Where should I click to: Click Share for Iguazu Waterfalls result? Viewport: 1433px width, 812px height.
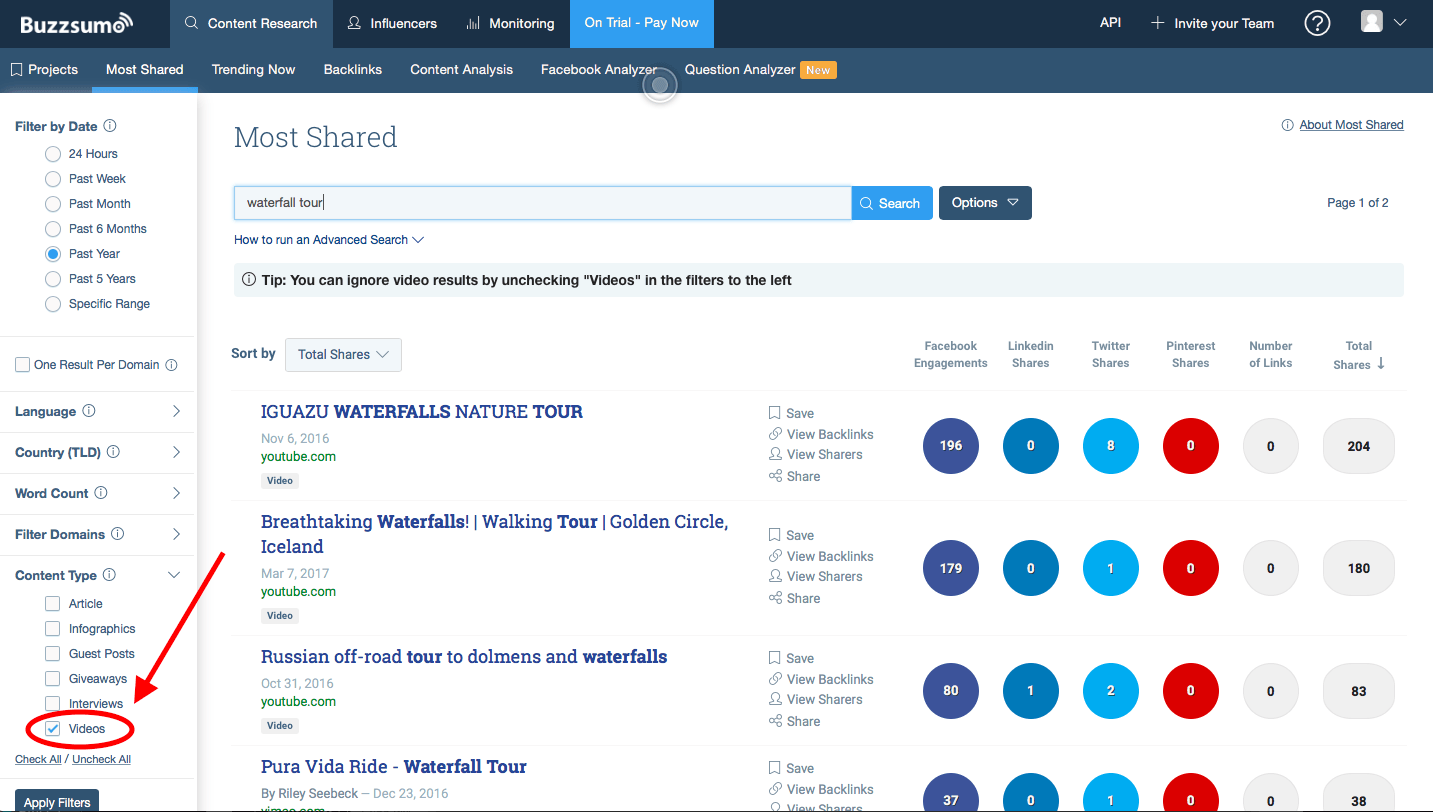tap(794, 476)
